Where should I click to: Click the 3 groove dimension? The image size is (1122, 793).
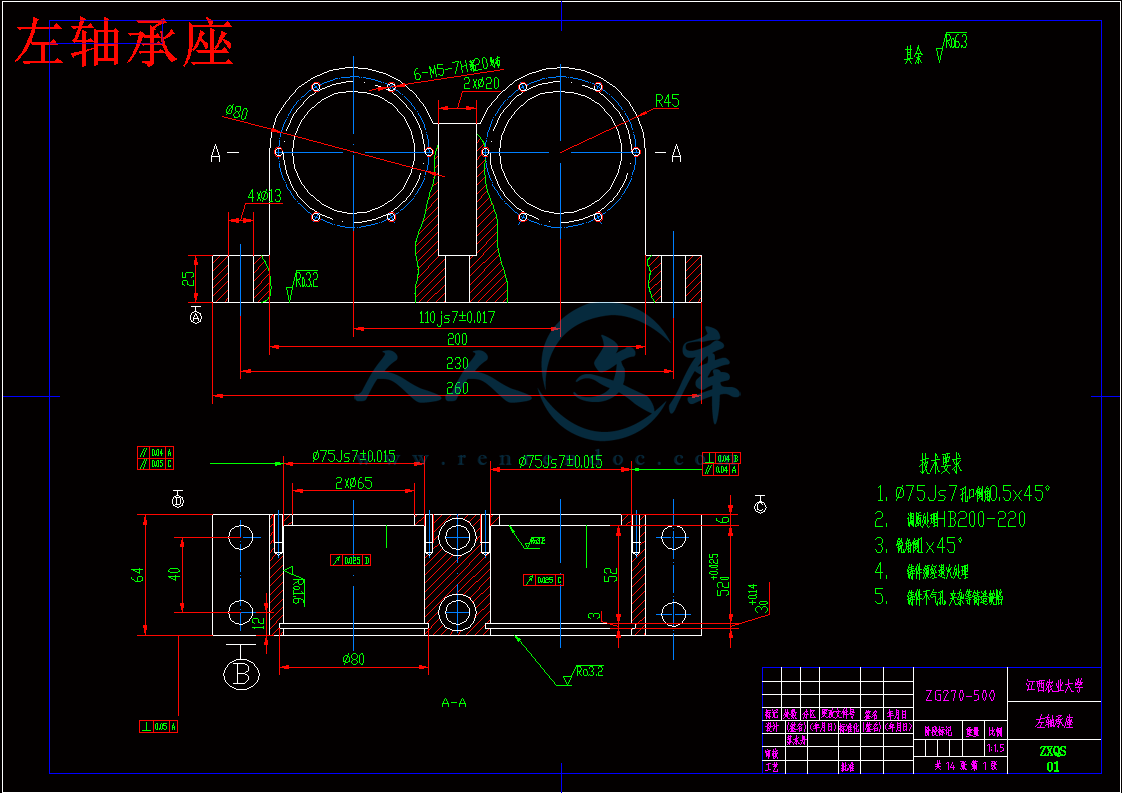click(595, 616)
